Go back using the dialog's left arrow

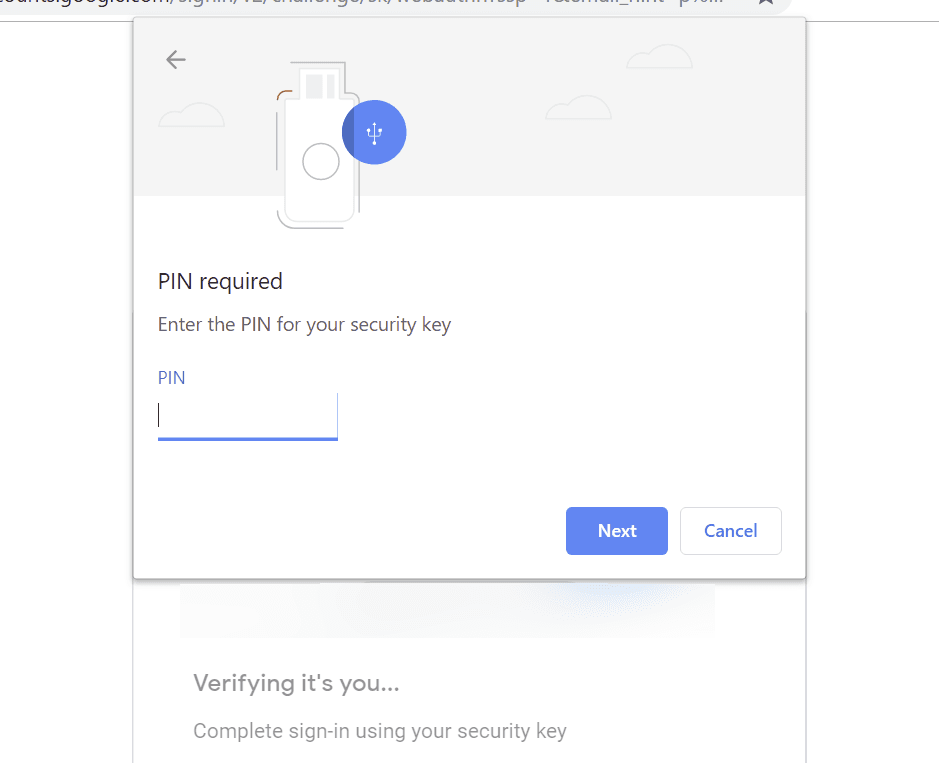pos(175,59)
